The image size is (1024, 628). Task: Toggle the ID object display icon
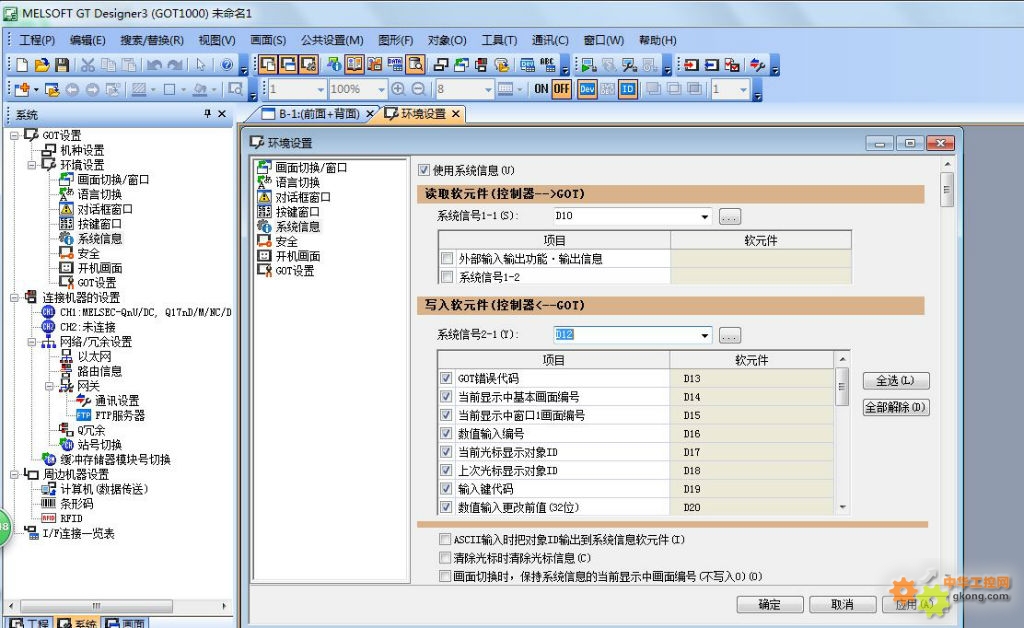pos(628,89)
